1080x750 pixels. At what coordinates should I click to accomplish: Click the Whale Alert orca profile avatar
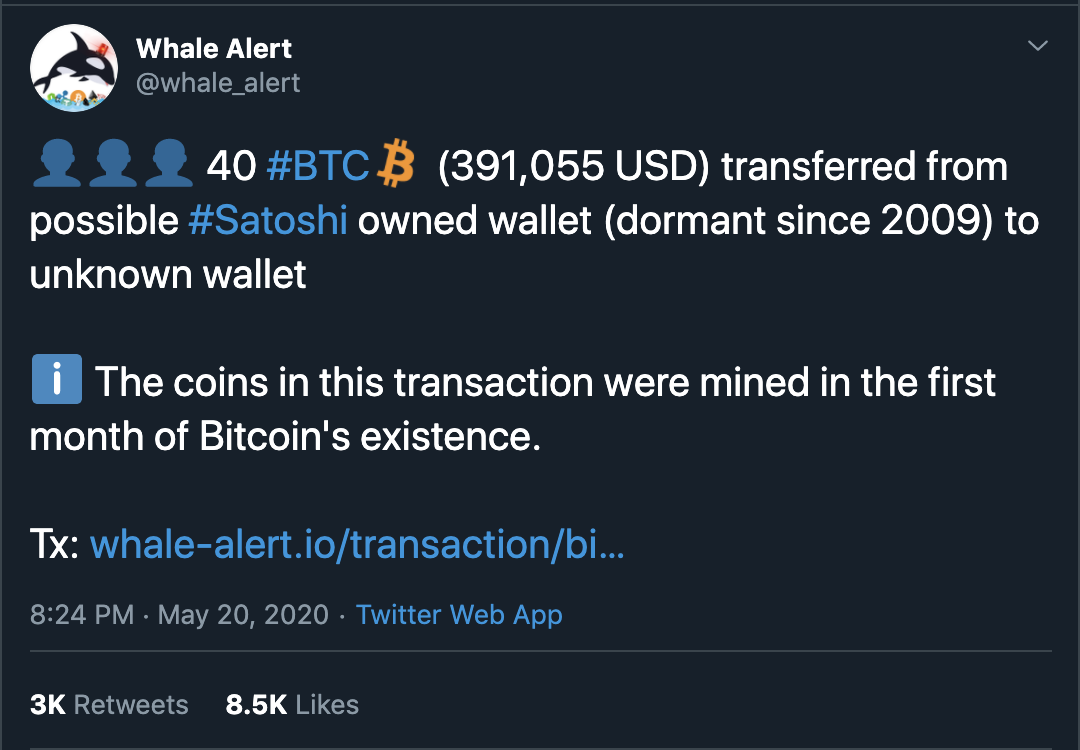coord(68,68)
